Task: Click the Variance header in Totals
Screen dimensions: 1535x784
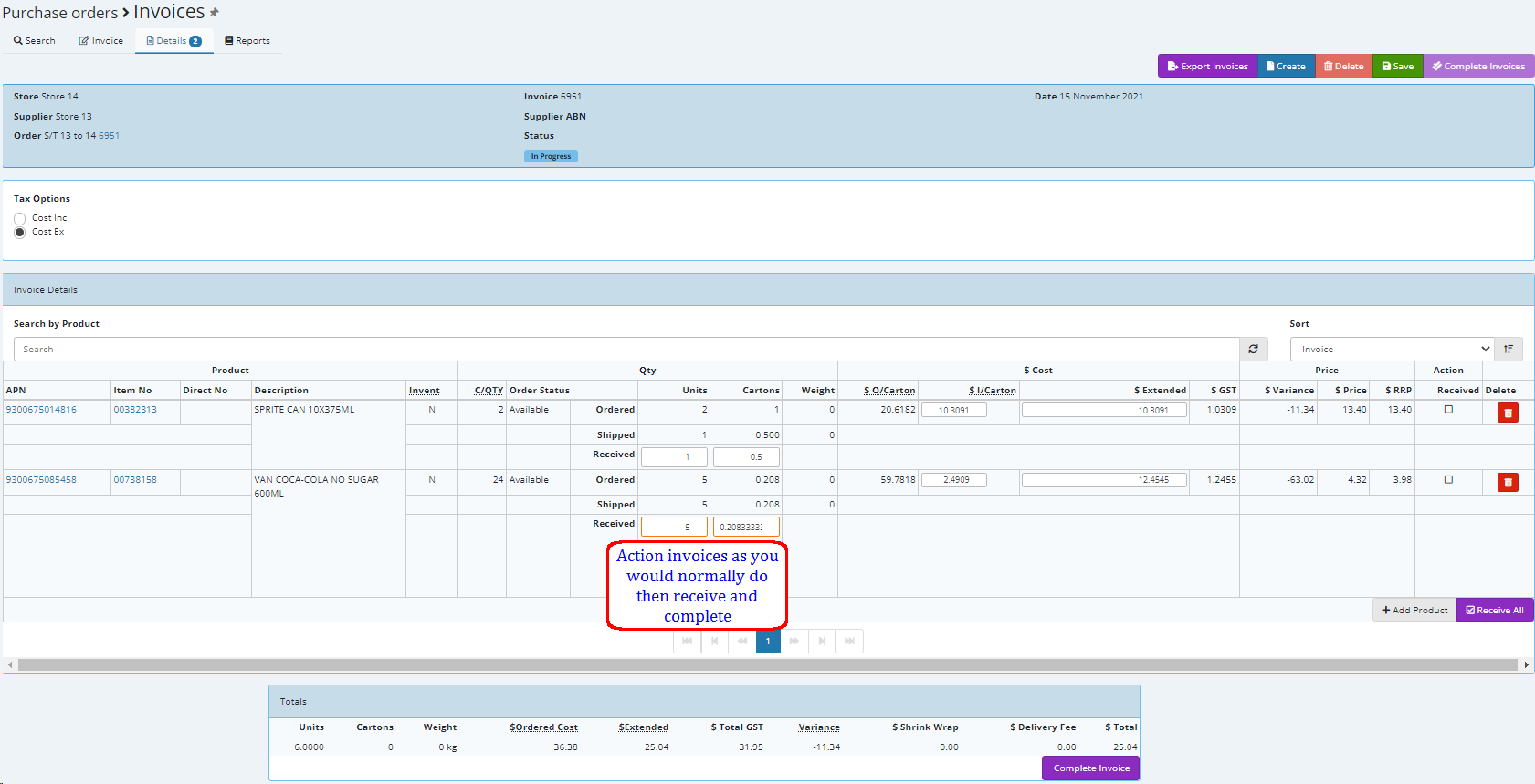Action: click(x=819, y=727)
